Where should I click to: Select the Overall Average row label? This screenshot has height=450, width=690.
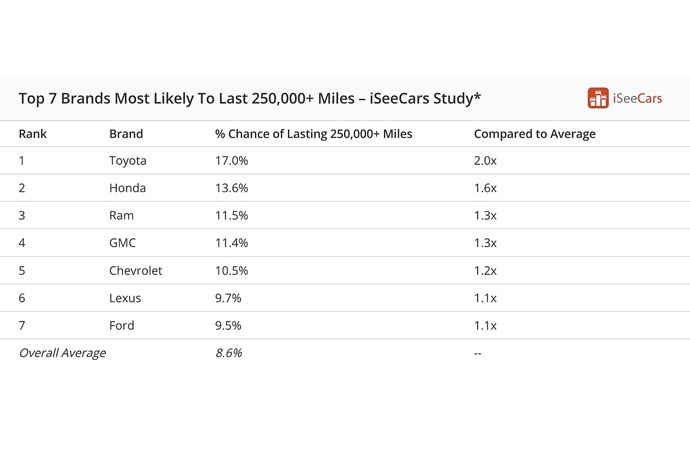click(62, 353)
